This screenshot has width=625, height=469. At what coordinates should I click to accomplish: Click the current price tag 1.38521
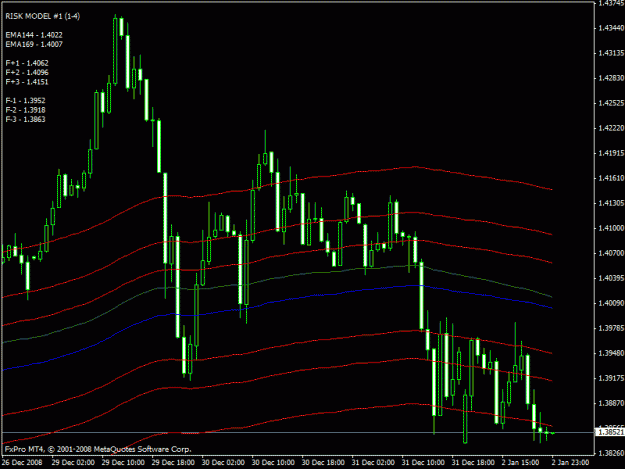point(610,432)
